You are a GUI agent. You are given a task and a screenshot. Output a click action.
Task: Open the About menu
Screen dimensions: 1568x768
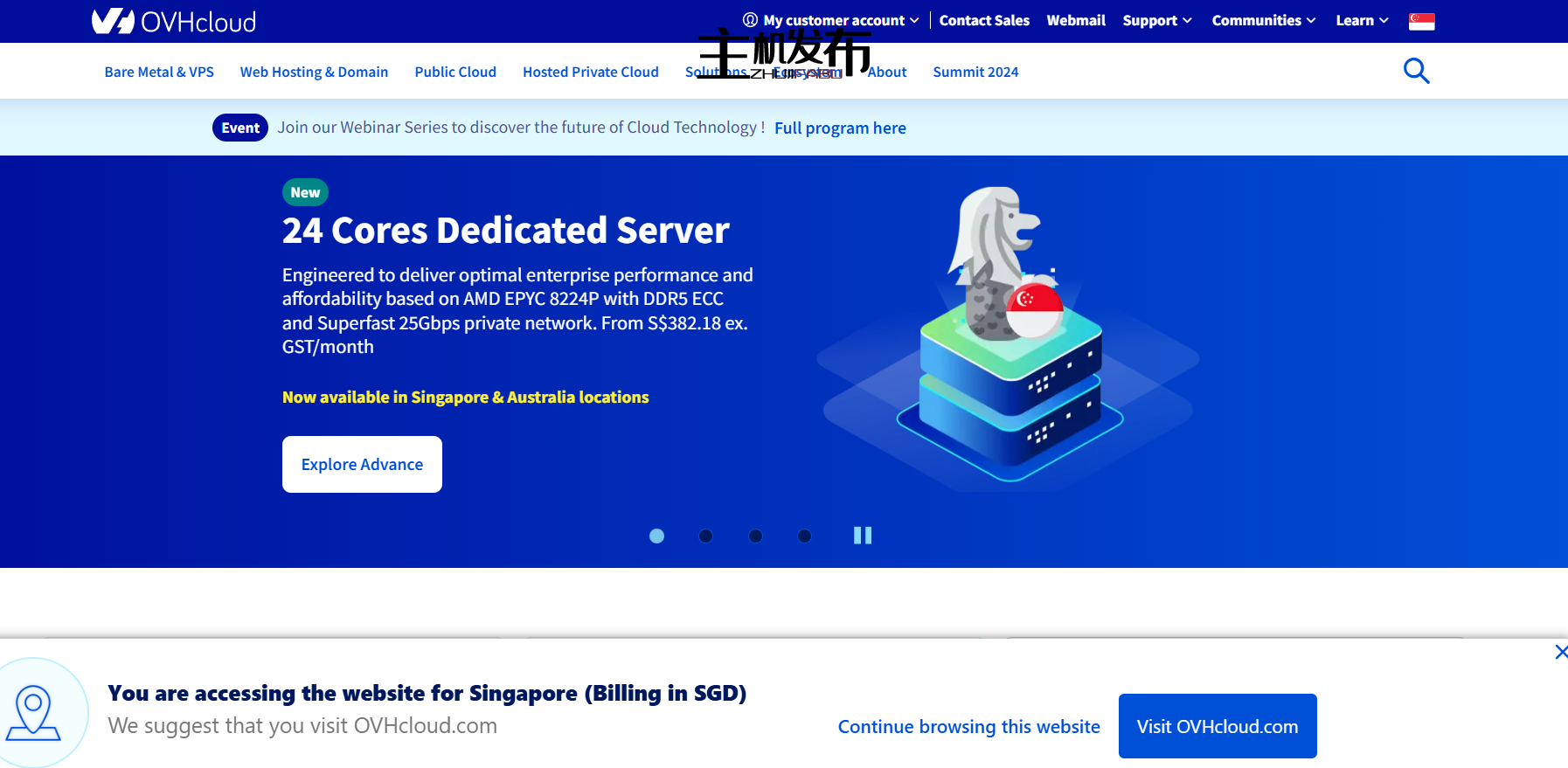click(887, 72)
